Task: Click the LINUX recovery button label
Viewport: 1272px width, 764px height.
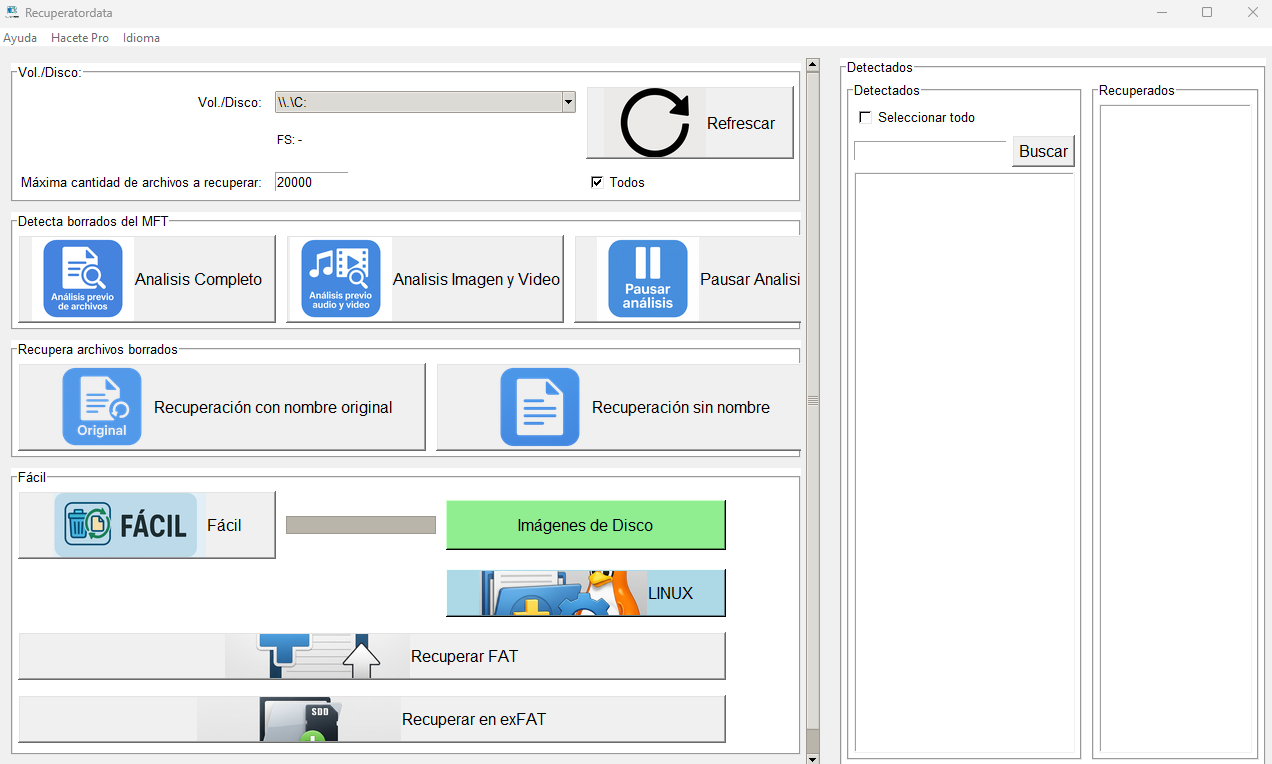Action: (670, 593)
